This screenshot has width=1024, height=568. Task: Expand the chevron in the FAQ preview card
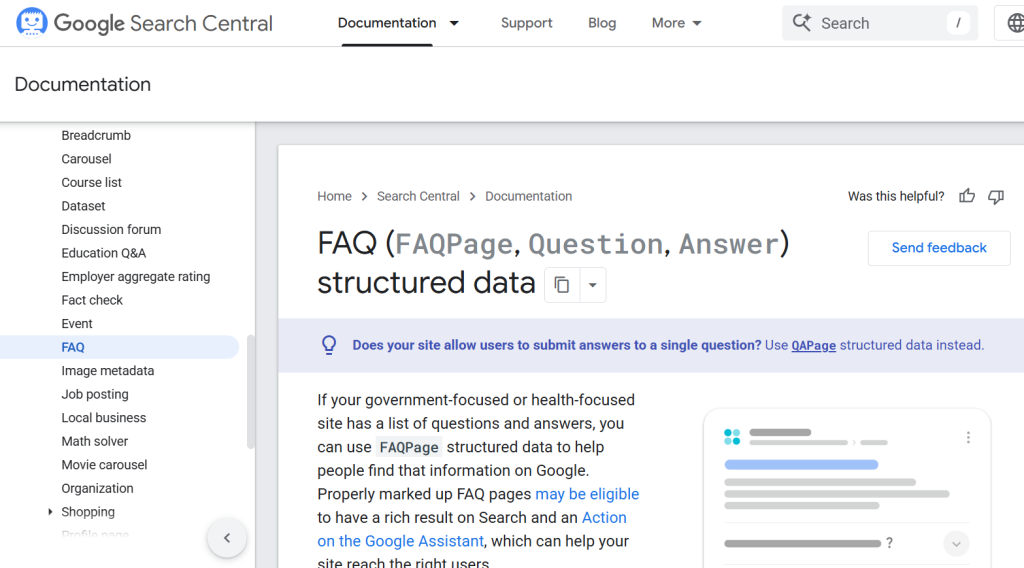956,544
